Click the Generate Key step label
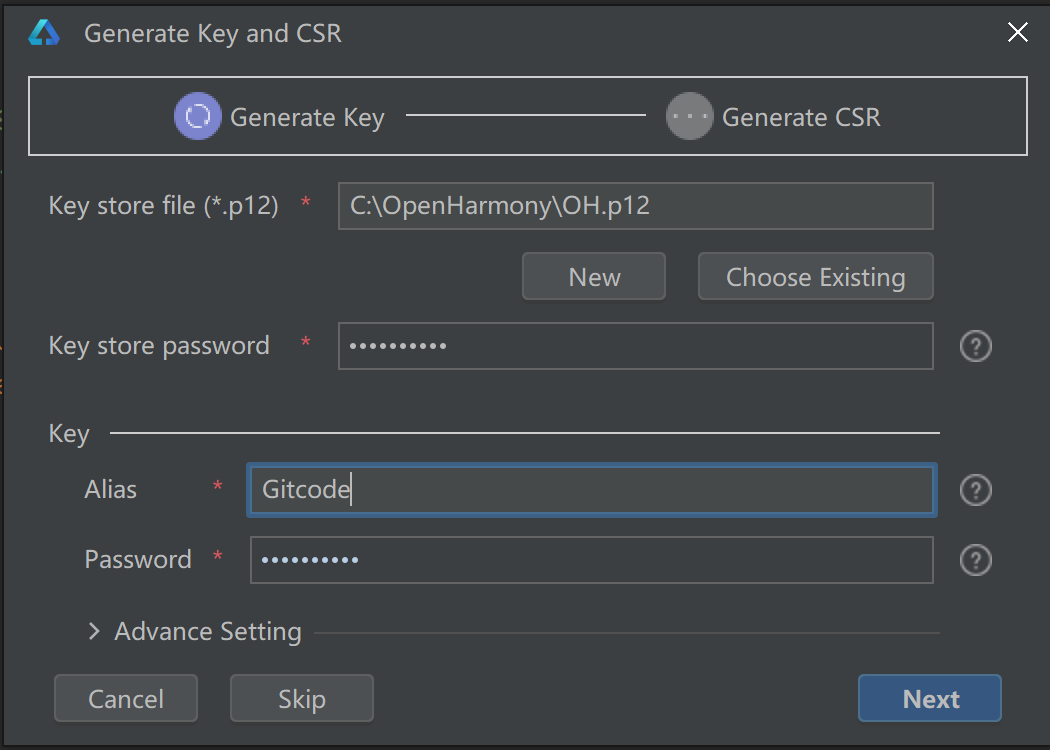This screenshot has width=1050, height=750. 307,118
